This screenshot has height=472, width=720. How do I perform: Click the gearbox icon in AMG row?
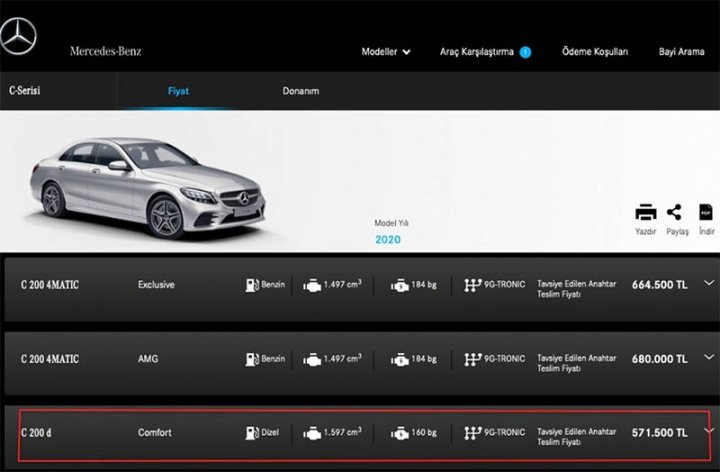[472, 359]
